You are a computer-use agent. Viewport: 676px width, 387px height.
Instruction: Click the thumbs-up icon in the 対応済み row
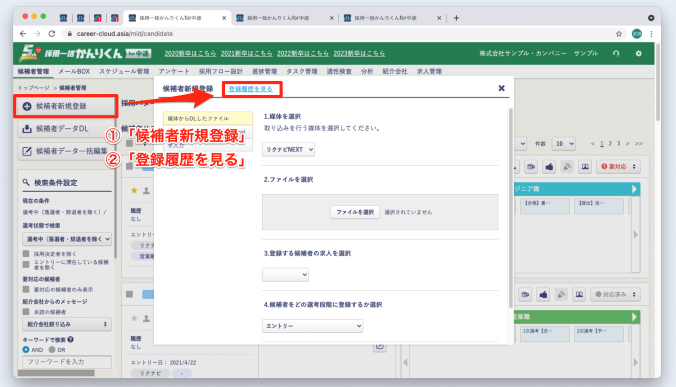(543, 294)
